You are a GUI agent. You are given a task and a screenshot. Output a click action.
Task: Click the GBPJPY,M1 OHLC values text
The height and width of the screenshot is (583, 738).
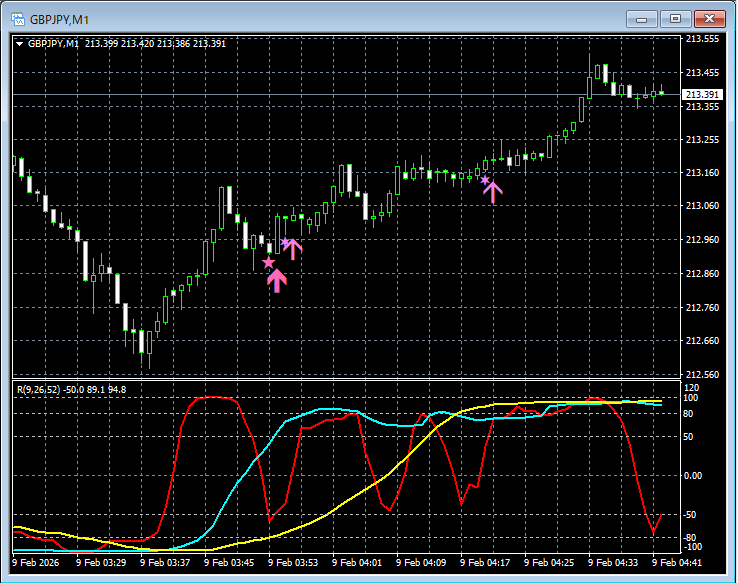click(x=155, y=44)
